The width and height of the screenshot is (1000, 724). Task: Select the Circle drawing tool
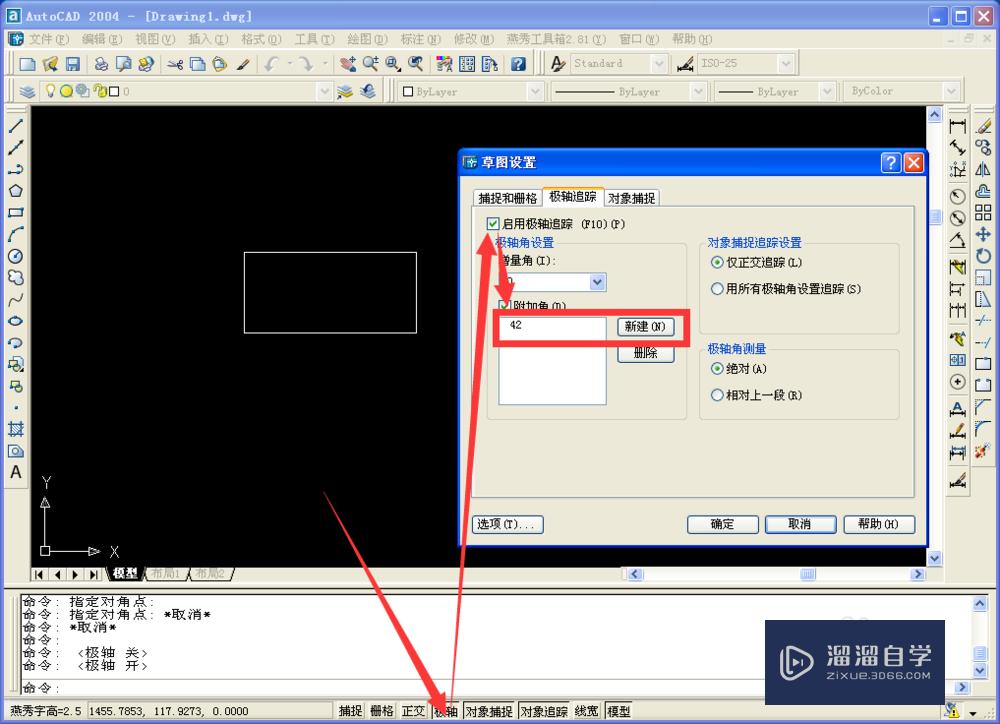(14, 255)
